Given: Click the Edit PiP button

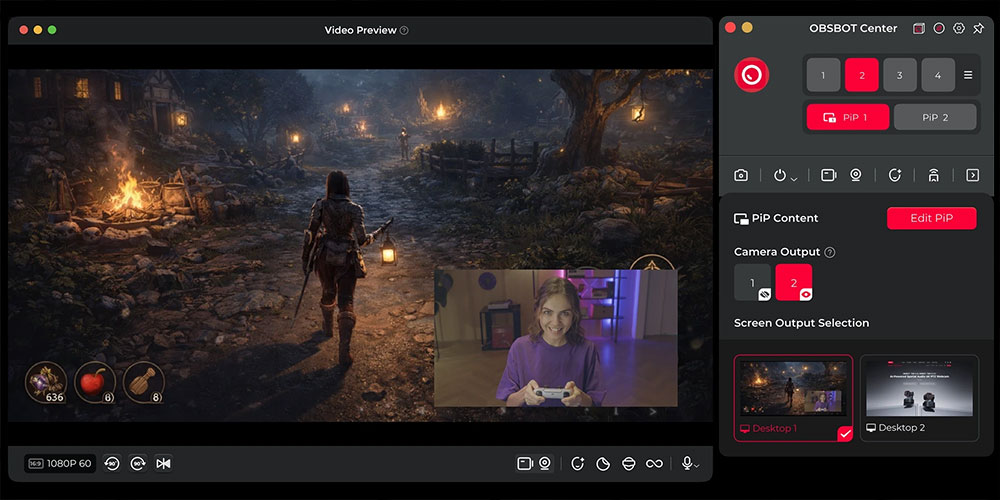Looking at the screenshot, I should point(932,218).
